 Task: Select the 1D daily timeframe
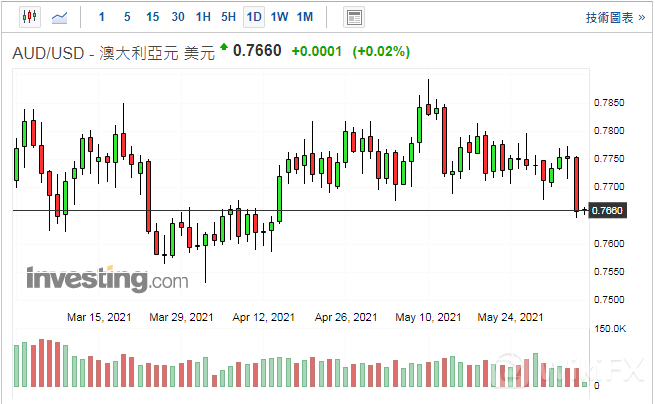point(254,17)
